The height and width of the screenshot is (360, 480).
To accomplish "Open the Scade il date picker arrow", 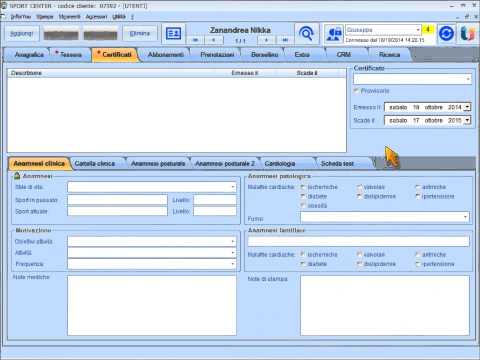I will tap(467, 120).
